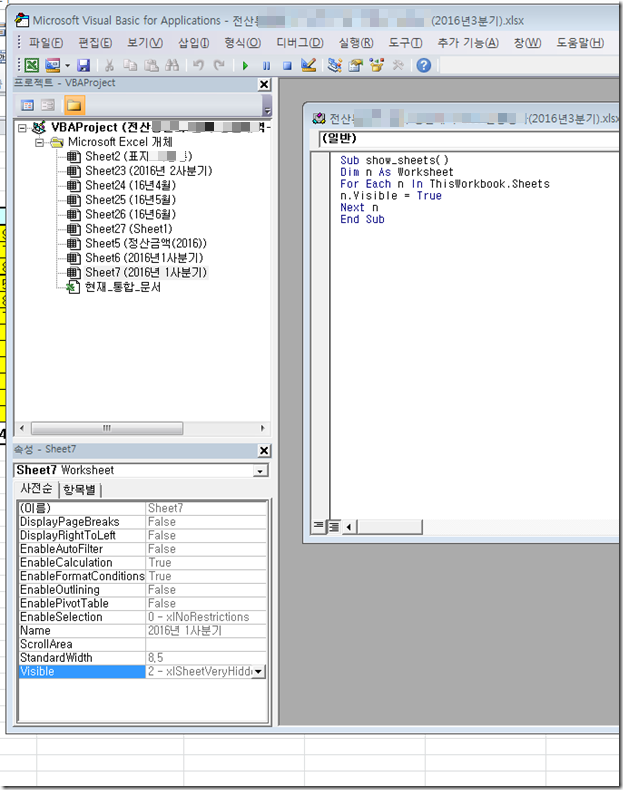The image size is (623, 790).
Task: Open Properties Window toolbar icon
Action: 356,65
